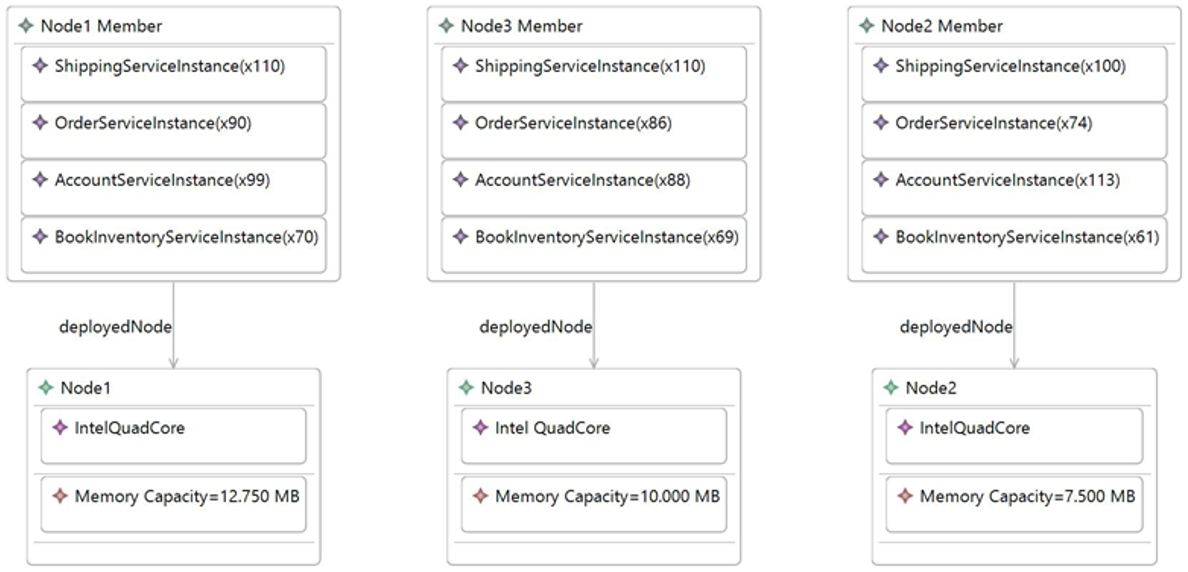Click the magenta icon beside Intel QuadCore in Node3
1188x572 pixels.
click(x=480, y=428)
